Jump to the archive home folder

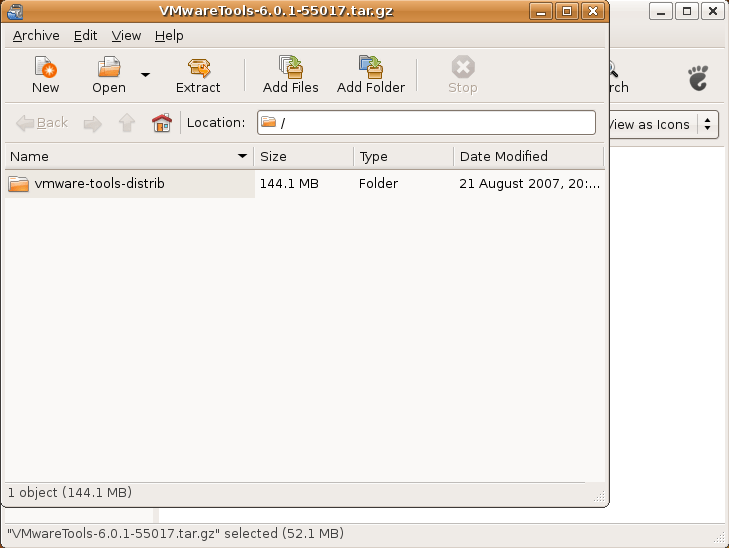(162, 123)
